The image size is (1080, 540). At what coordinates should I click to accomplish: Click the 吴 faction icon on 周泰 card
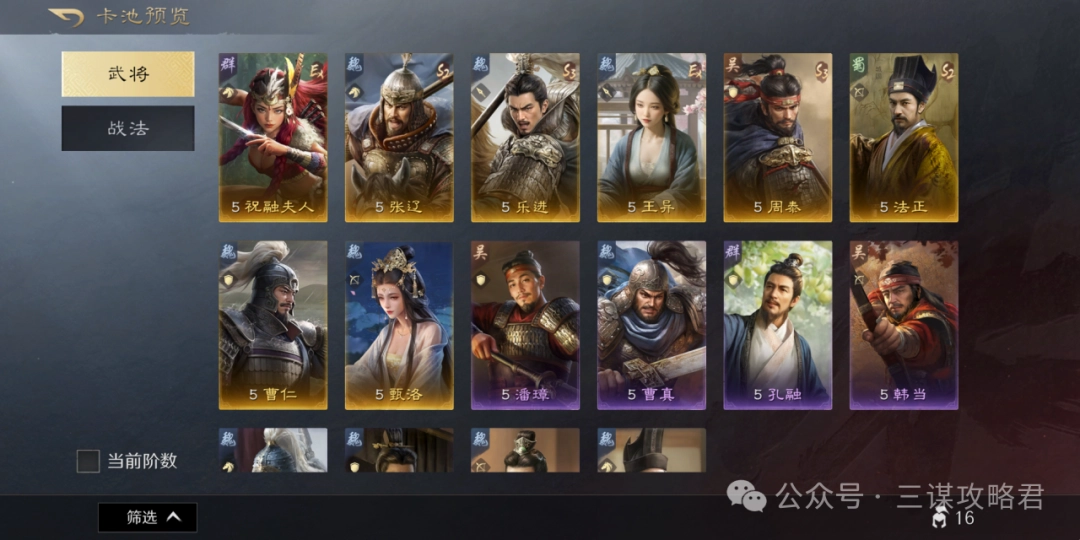pos(733,64)
